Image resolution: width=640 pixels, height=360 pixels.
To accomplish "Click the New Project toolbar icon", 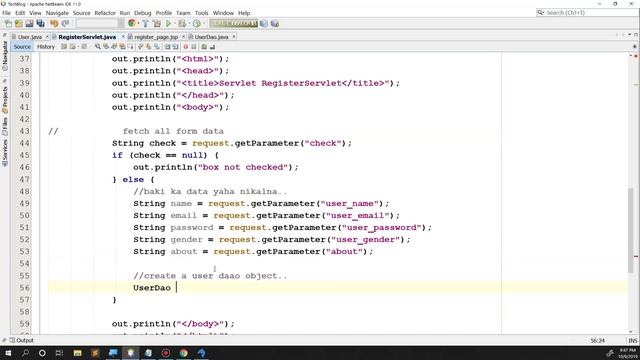I will pos(18,24).
